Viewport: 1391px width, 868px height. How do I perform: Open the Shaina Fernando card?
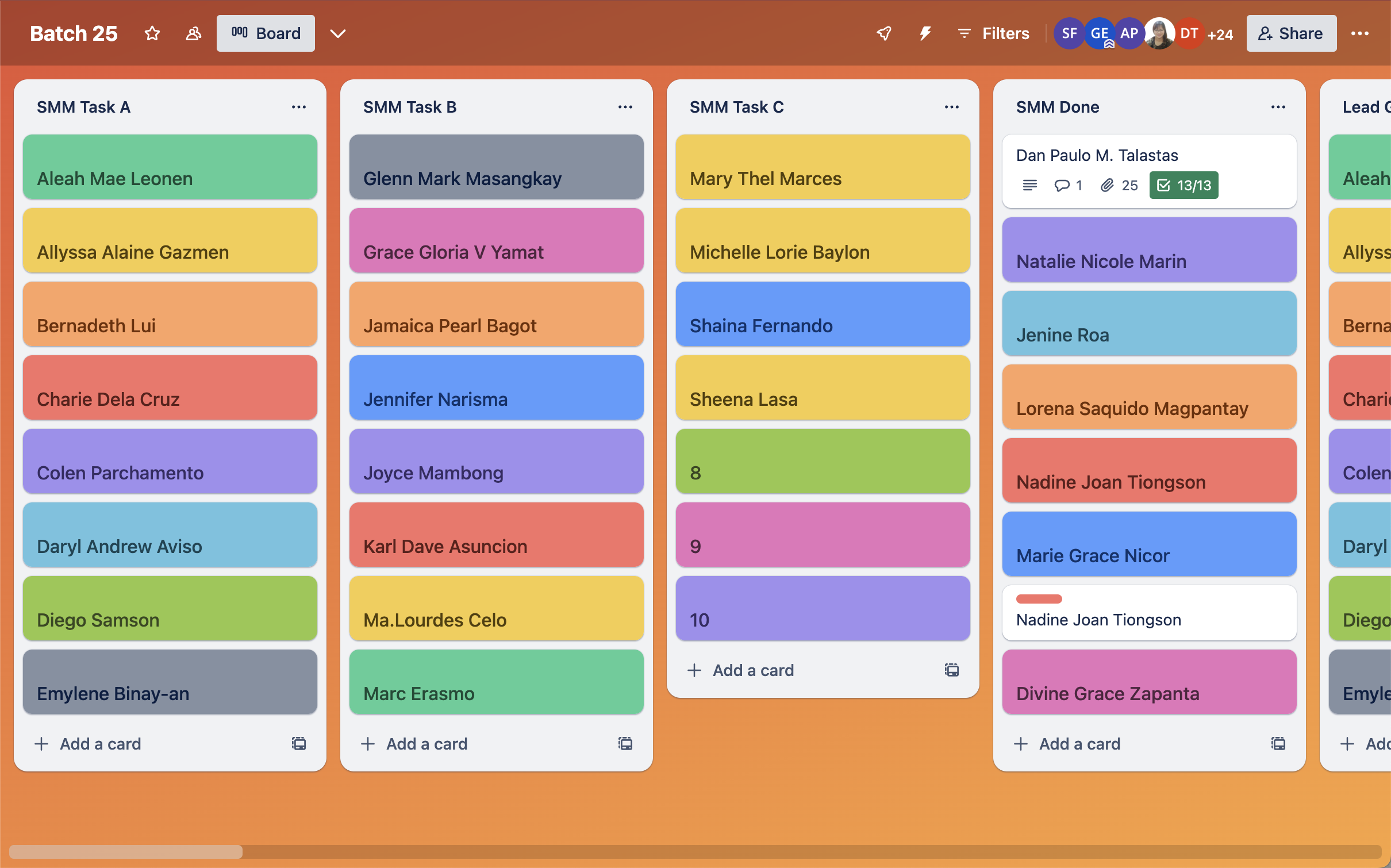[x=823, y=314]
